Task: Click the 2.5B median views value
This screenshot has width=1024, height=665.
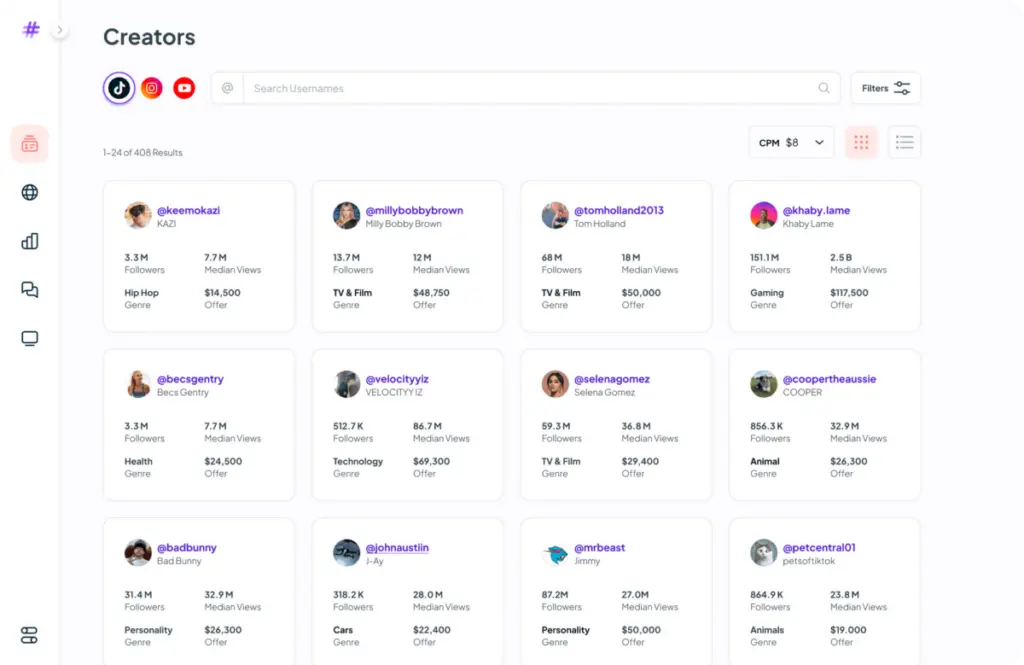Action: pyautogui.click(x=840, y=257)
